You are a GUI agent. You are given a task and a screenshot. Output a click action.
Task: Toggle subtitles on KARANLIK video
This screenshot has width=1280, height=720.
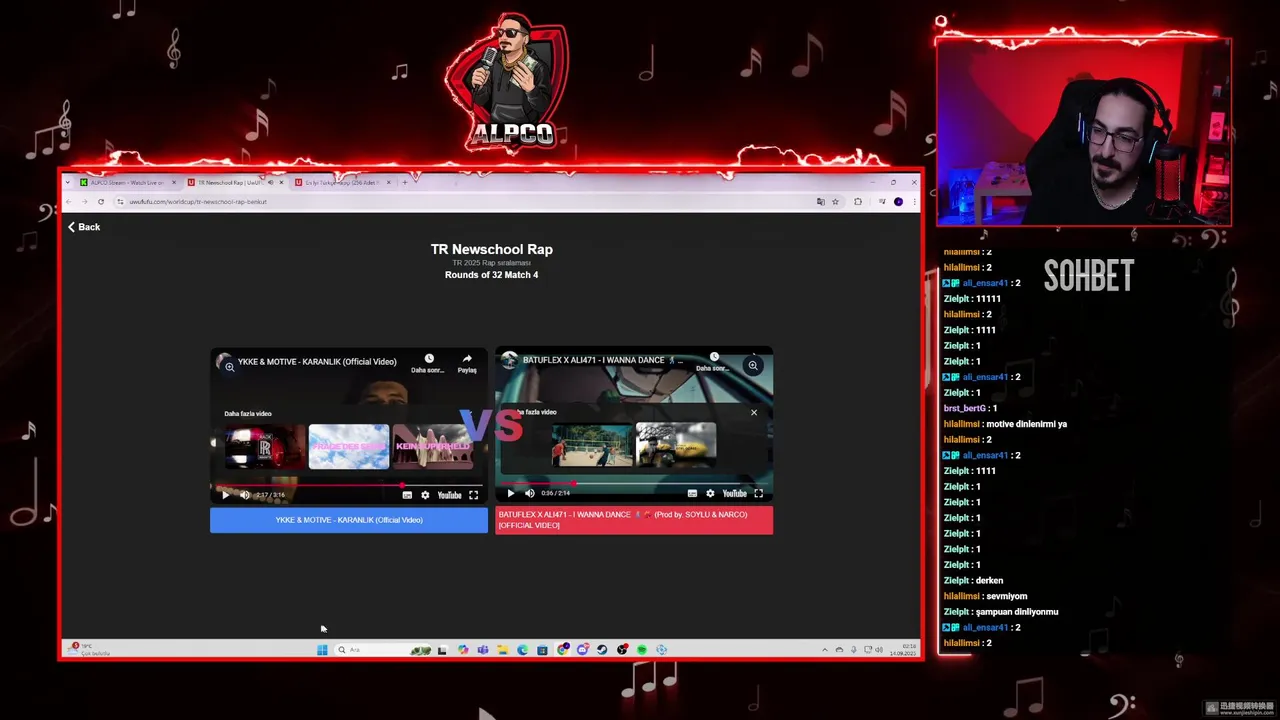407,495
